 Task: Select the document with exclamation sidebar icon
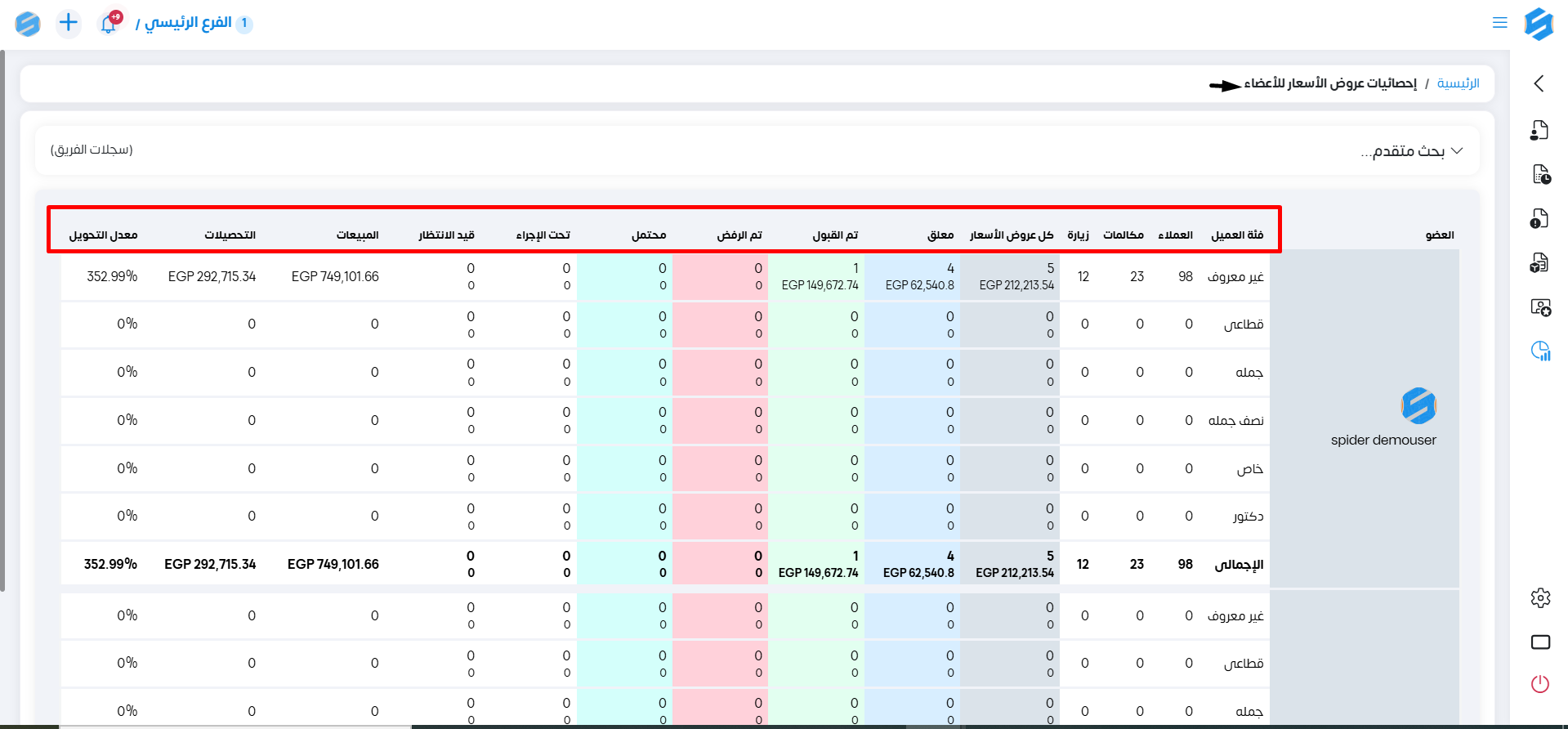(x=1539, y=218)
